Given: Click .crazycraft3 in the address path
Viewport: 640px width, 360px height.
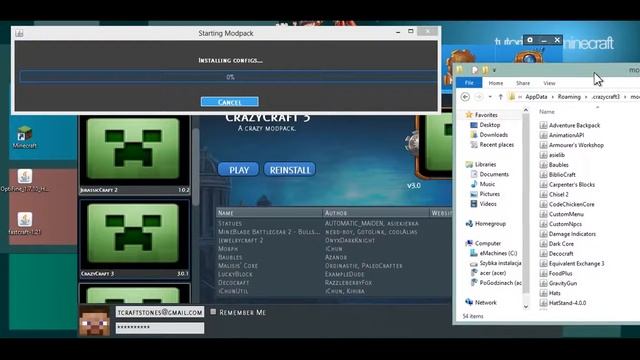Looking at the screenshot, I should pos(606,97).
